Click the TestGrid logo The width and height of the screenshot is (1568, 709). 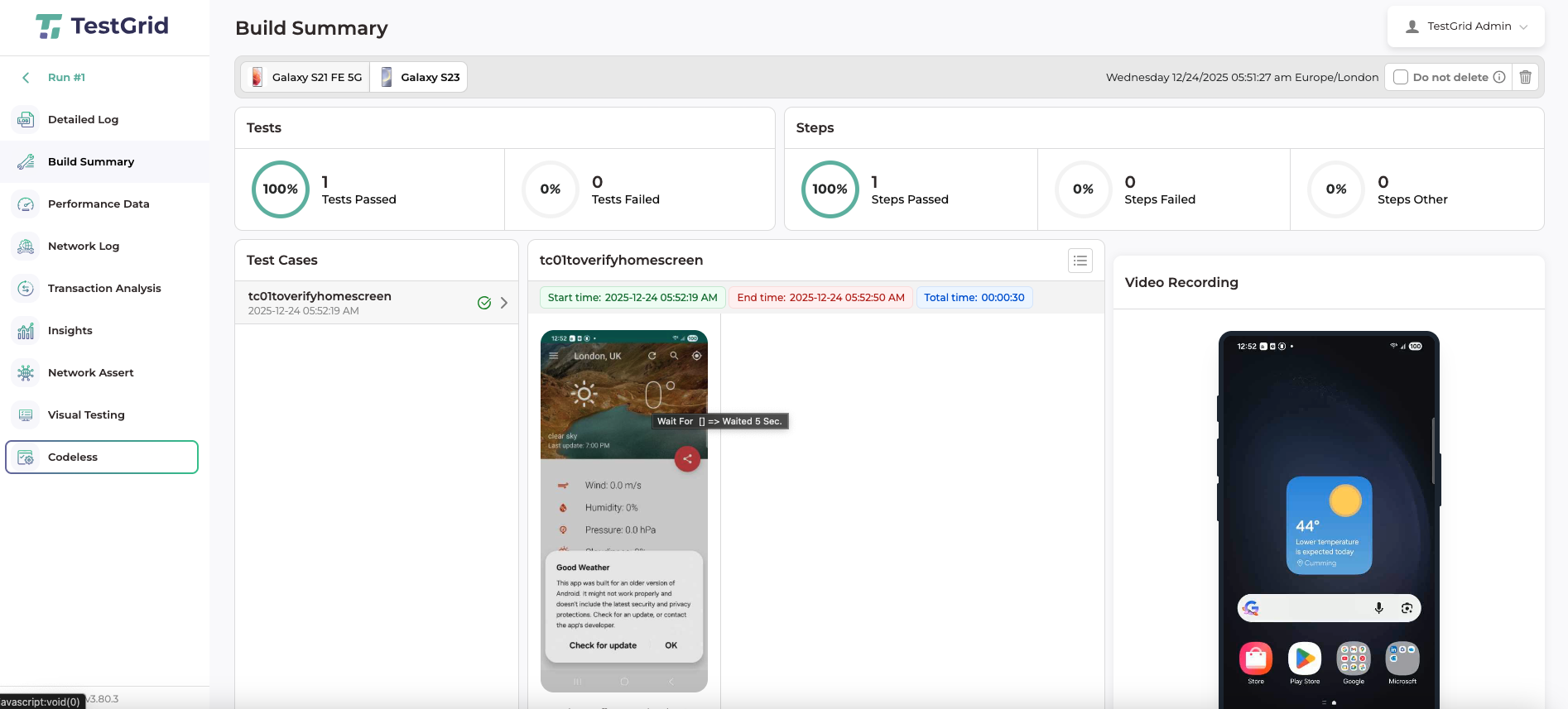pos(103,26)
